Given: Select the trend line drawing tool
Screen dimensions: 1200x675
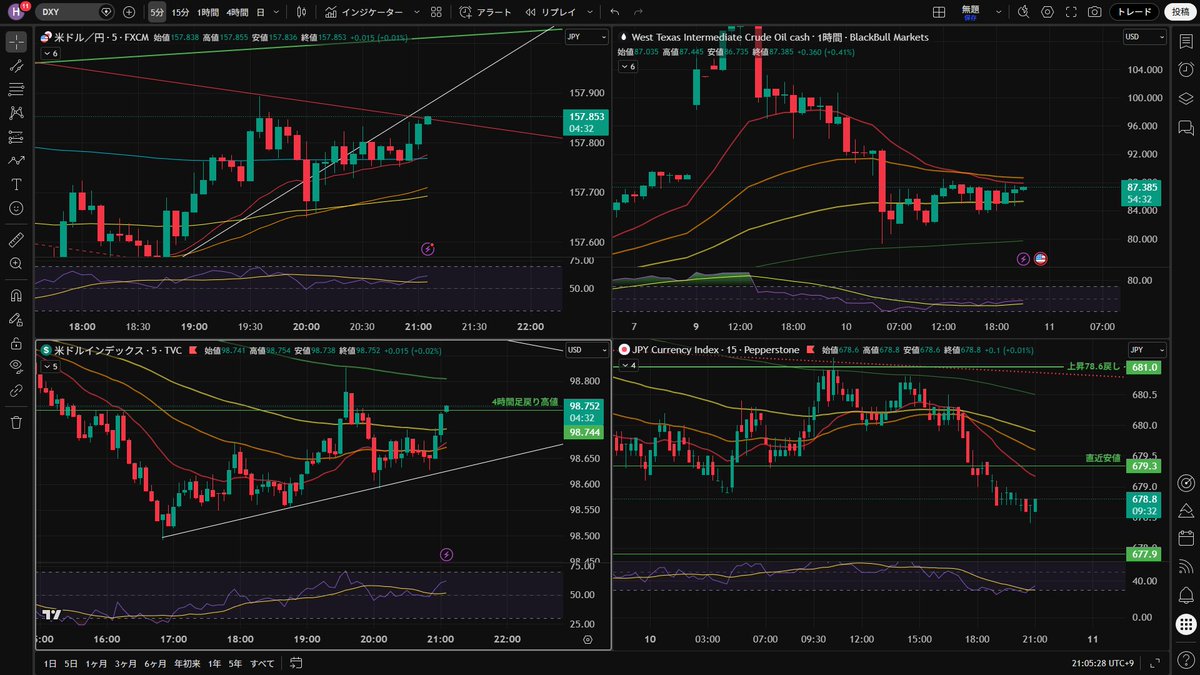Looking at the screenshot, I should [x=16, y=66].
